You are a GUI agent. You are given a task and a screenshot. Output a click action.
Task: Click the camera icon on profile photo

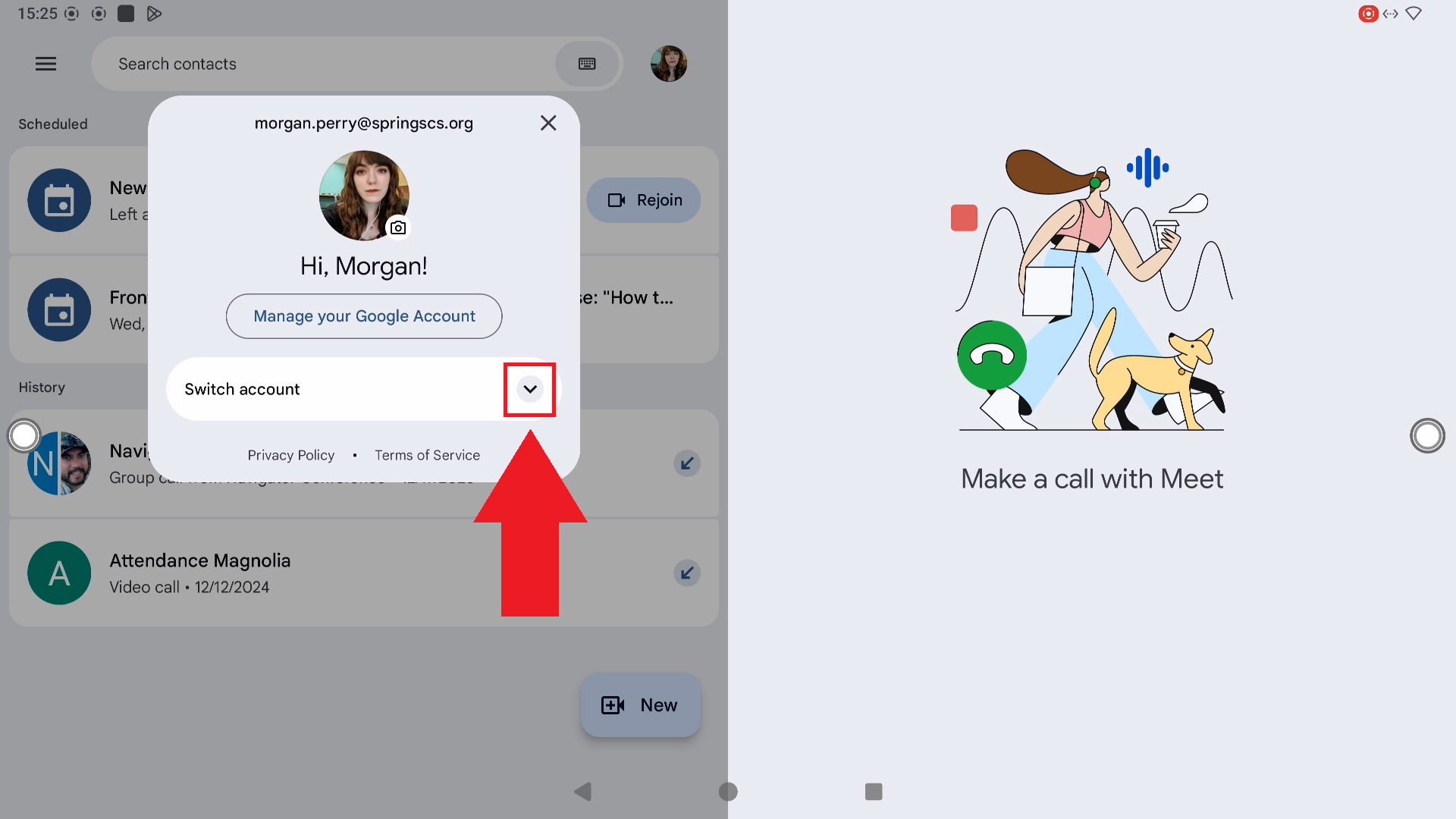(x=398, y=227)
